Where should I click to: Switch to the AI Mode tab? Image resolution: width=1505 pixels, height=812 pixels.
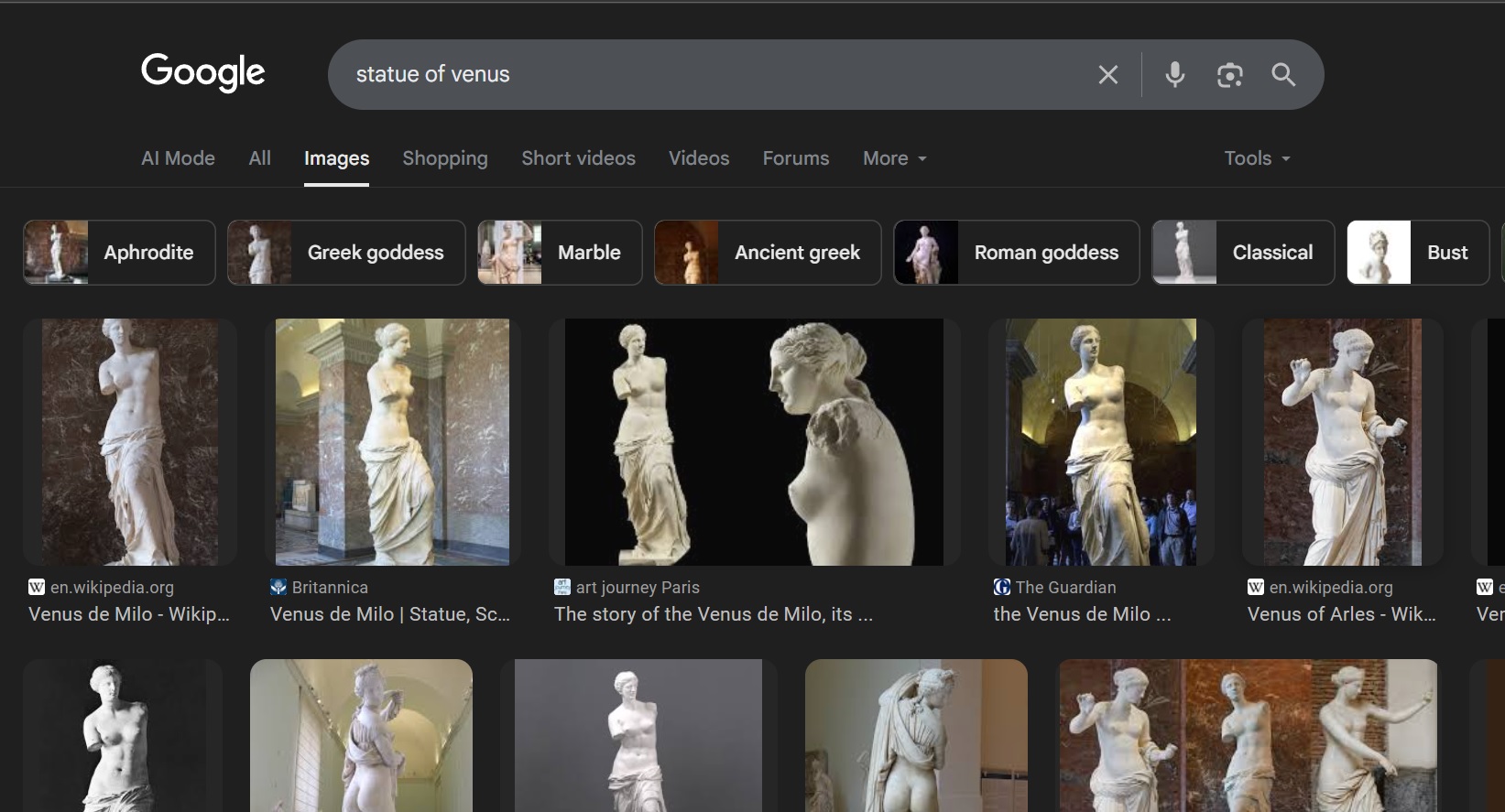[178, 158]
